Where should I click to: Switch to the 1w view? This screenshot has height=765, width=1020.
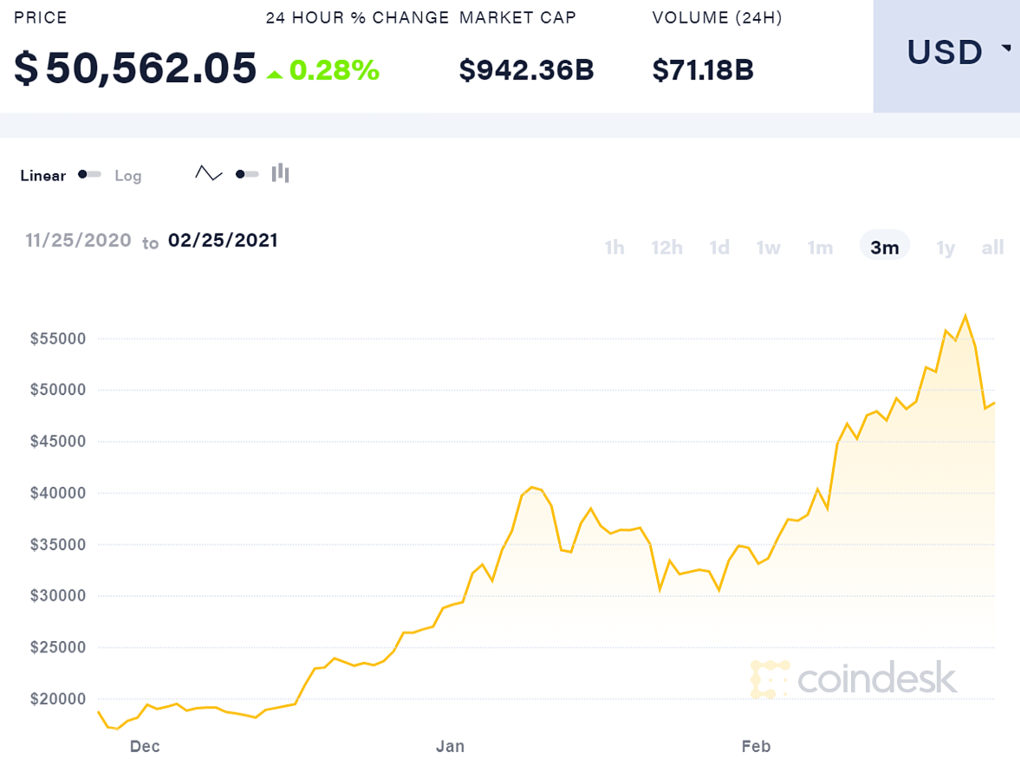pyautogui.click(x=768, y=246)
